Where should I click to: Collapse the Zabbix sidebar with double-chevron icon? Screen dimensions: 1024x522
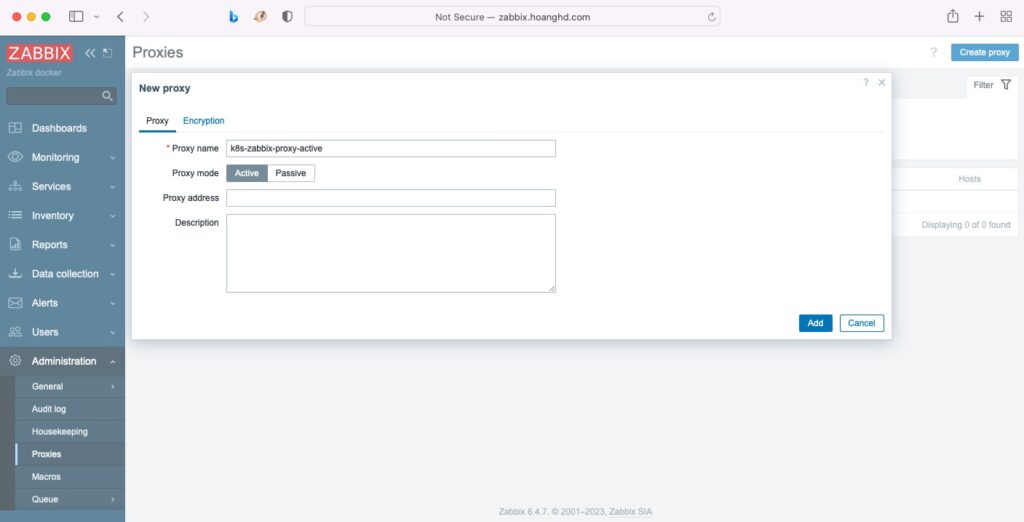point(90,53)
